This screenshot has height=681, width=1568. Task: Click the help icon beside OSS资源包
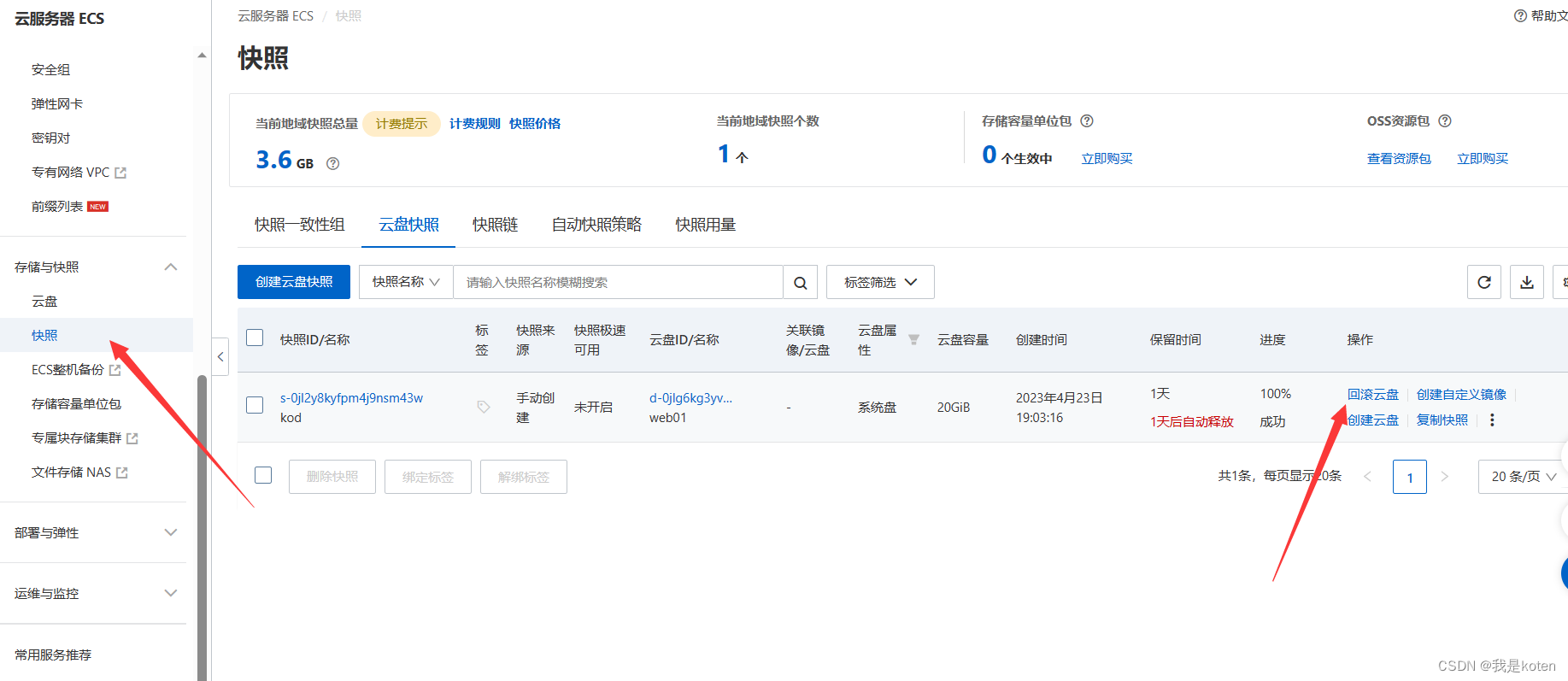pyautogui.click(x=1445, y=121)
